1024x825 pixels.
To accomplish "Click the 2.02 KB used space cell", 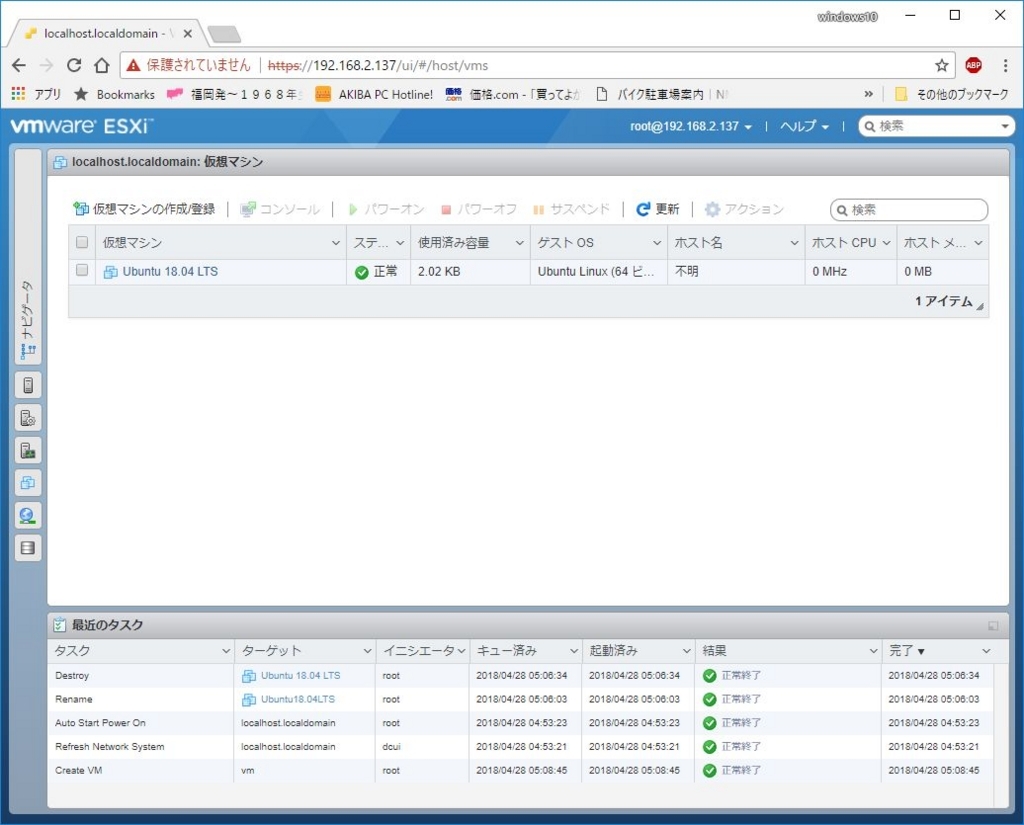I will [x=470, y=272].
